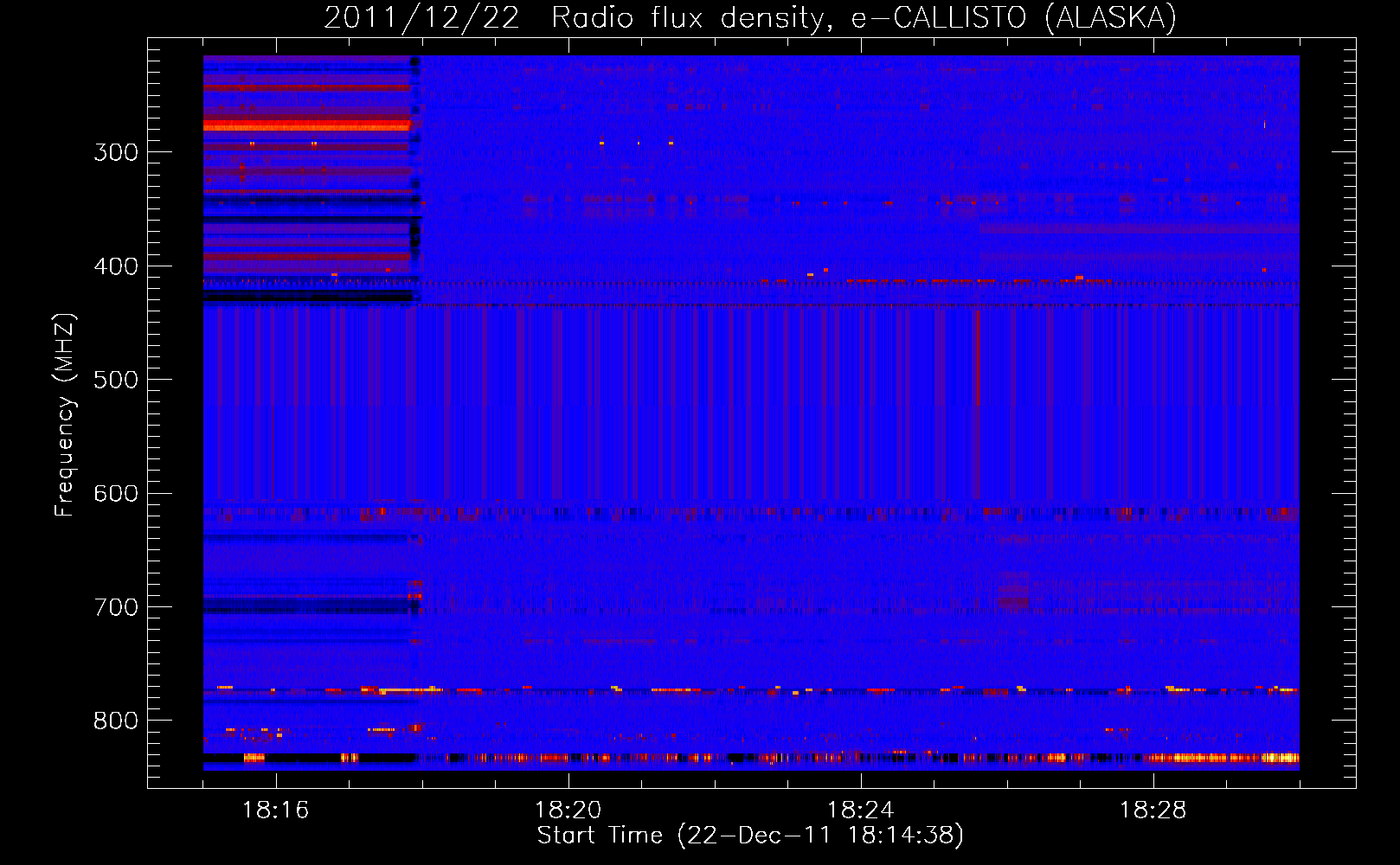The width and height of the screenshot is (1400, 865).
Task: Click the 18:16 time tick label
Action: [276, 811]
